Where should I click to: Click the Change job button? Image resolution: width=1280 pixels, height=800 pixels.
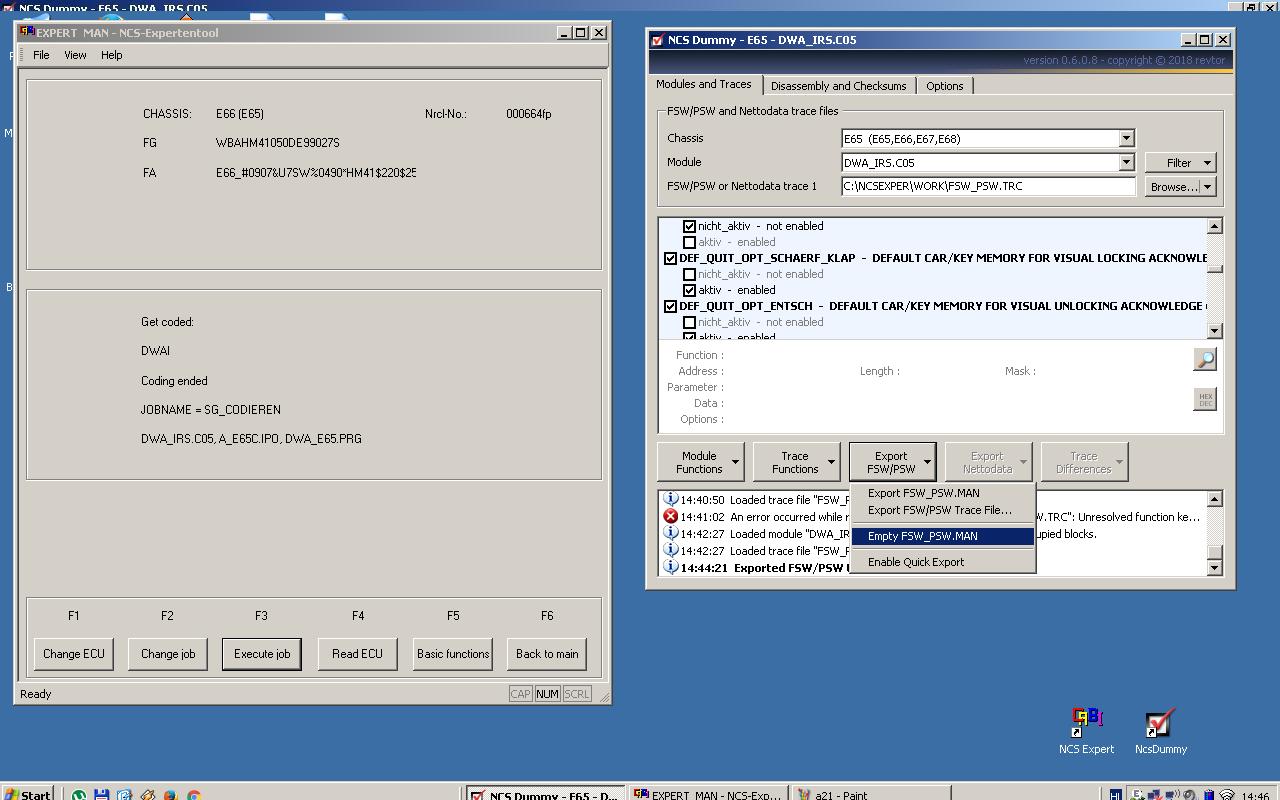point(168,654)
